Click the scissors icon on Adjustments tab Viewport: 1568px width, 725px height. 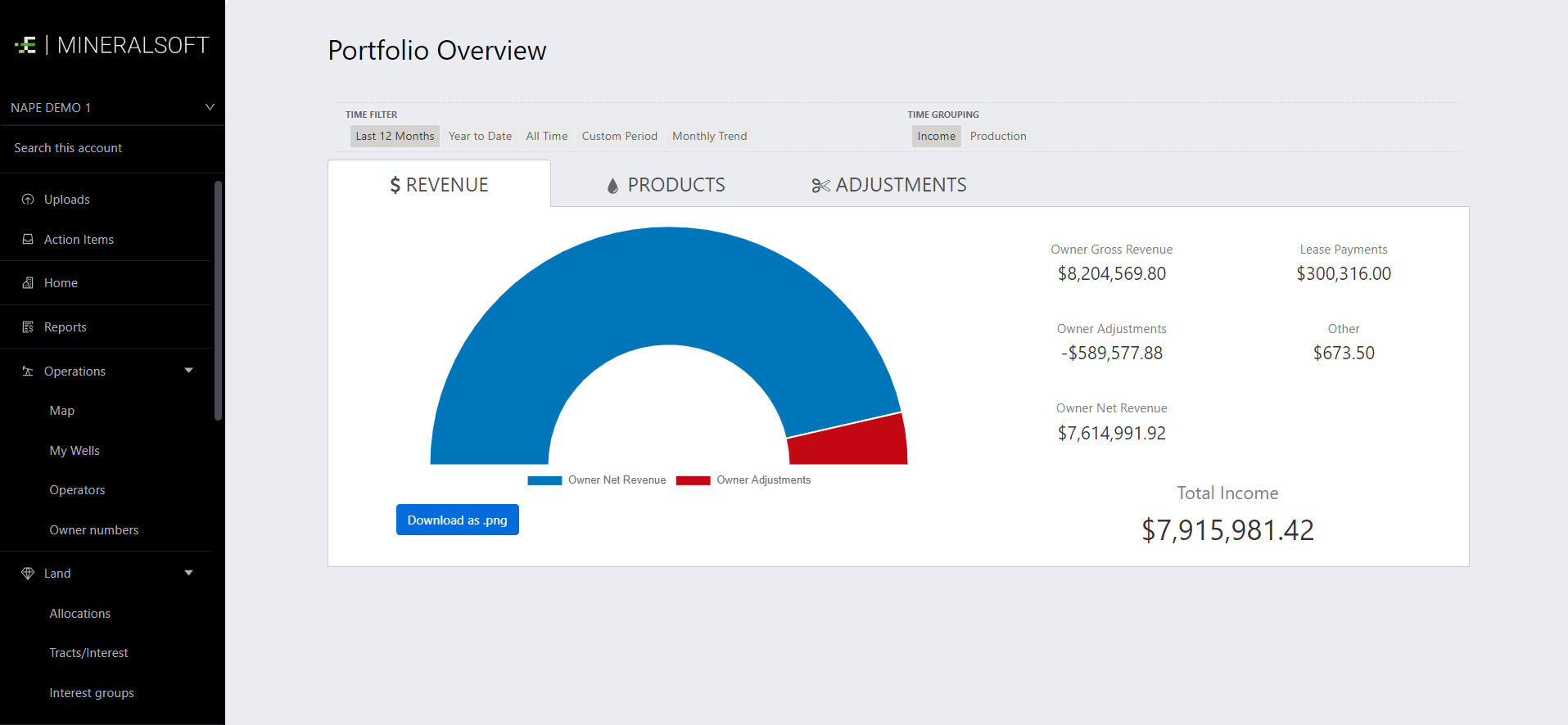[x=820, y=186]
